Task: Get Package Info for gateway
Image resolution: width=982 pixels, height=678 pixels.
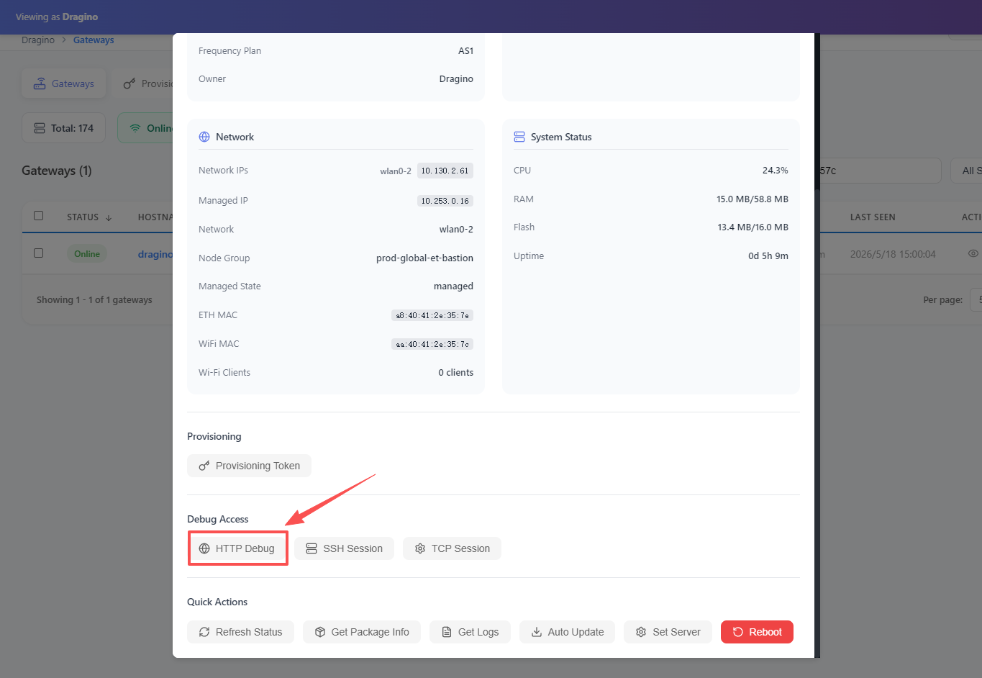Action: point(362,632)
